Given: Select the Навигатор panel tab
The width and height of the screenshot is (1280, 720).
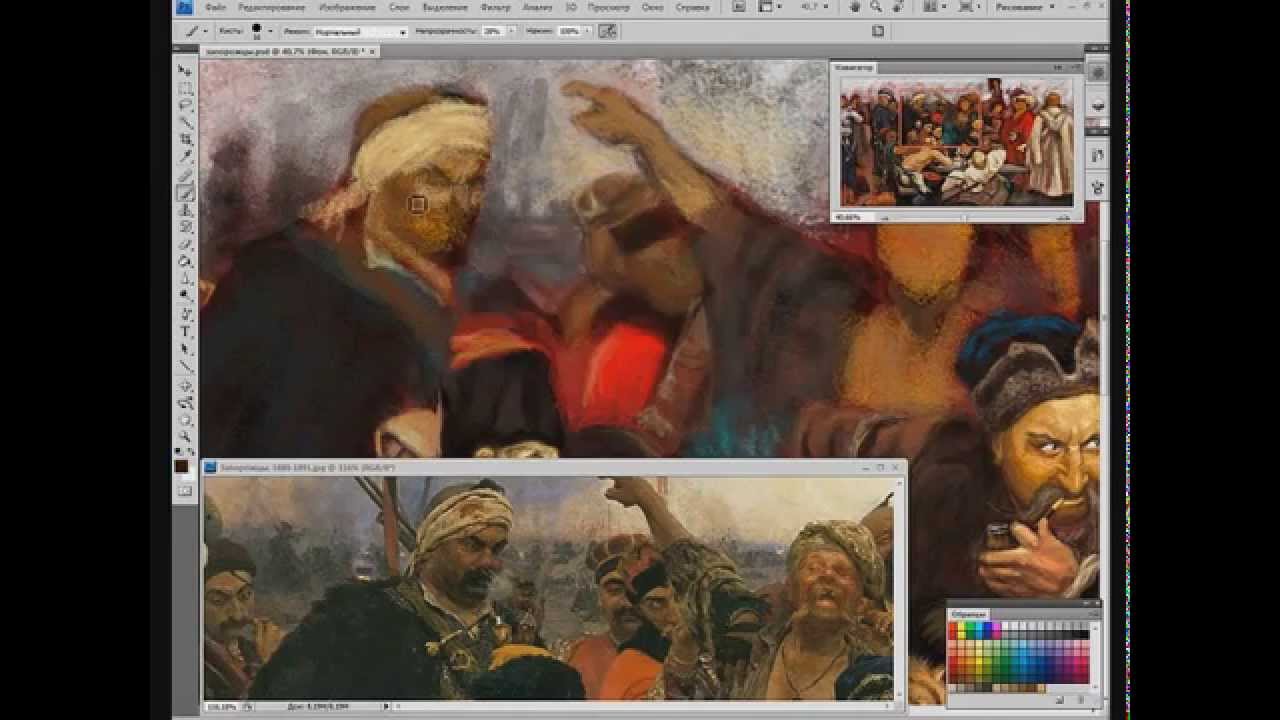Looking at the screenshot, I should point(856,68).
